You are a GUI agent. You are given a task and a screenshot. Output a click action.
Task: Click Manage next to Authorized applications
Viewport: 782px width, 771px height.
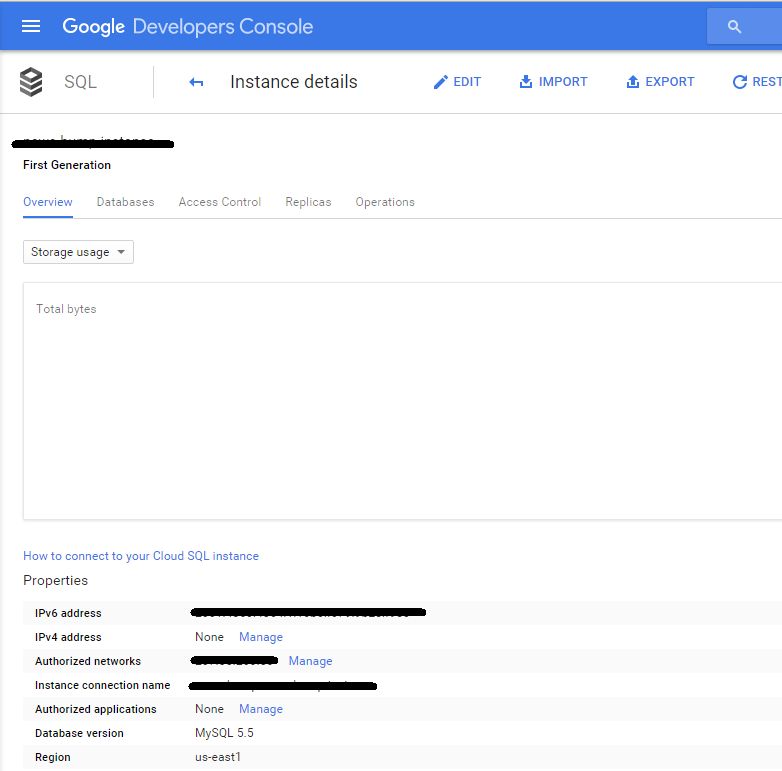point(261,709)
